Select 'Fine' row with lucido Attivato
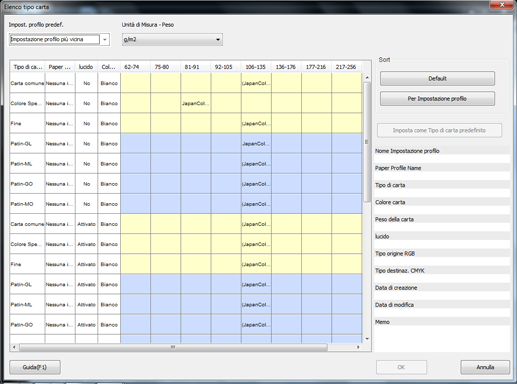 click(186, 264)
